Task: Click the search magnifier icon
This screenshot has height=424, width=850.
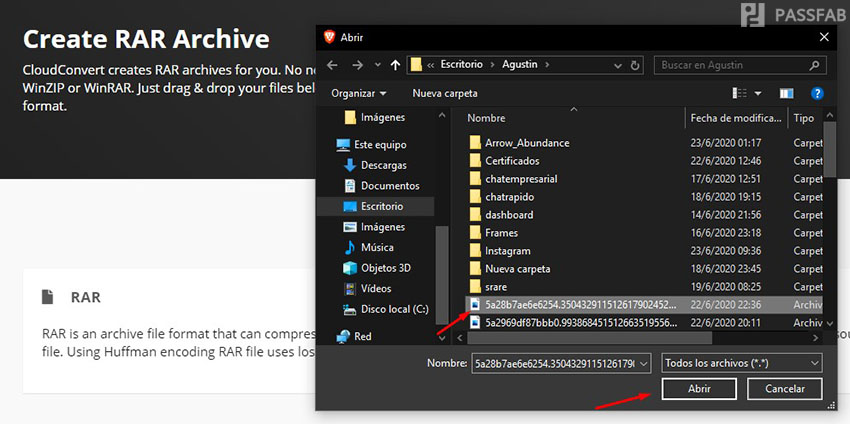Action: pyautogui.click(x=814, y=65)
